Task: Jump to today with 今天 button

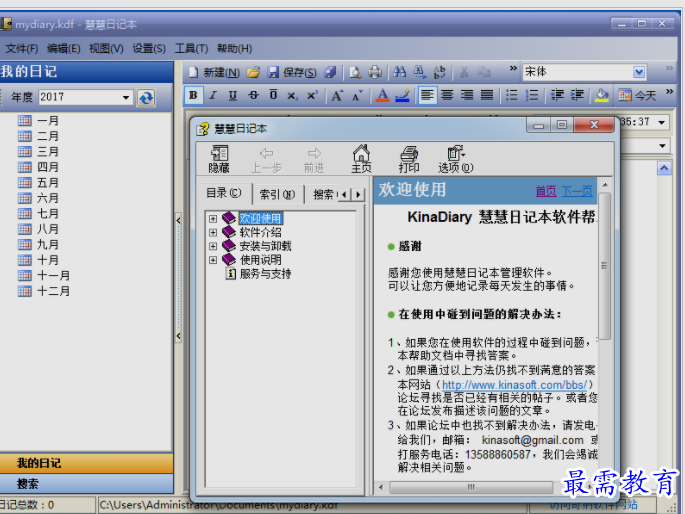Action: [x=638, y=95]
